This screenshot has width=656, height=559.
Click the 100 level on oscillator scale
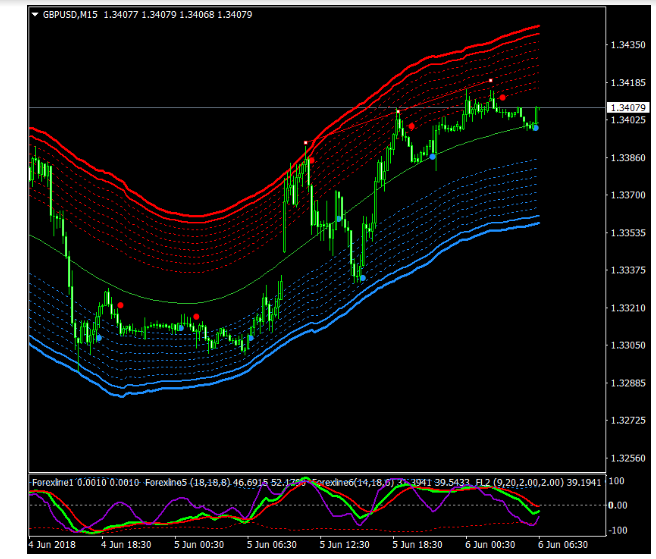(616, 481)
